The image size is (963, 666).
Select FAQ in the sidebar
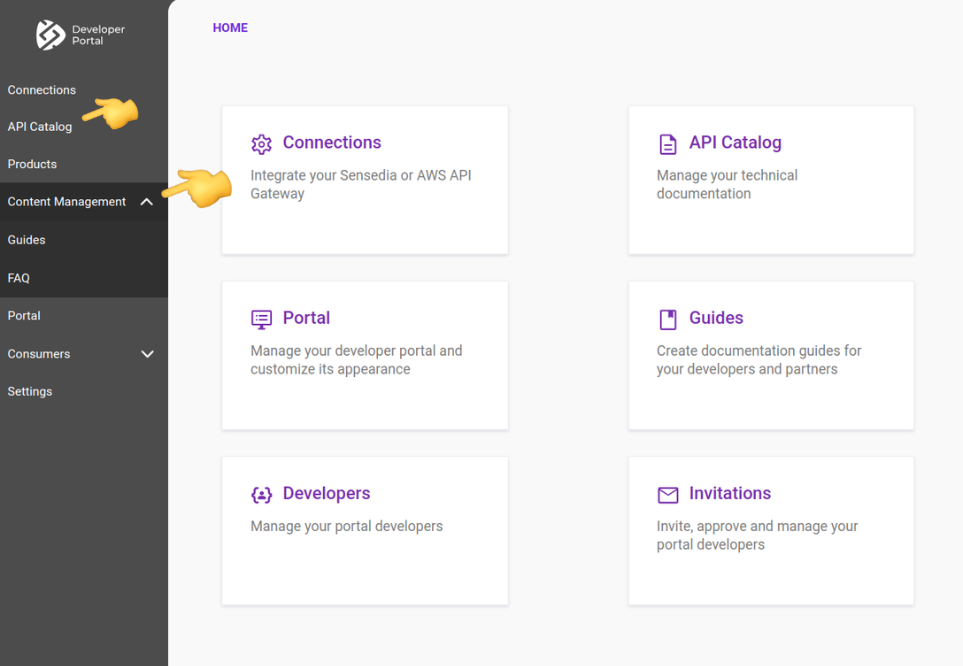(x=18, y=277)
